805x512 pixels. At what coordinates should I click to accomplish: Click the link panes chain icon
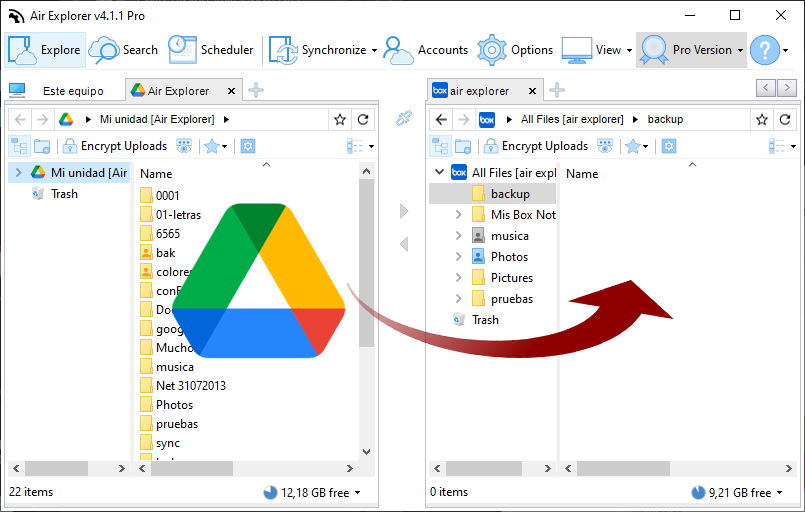tap(404, 118)
